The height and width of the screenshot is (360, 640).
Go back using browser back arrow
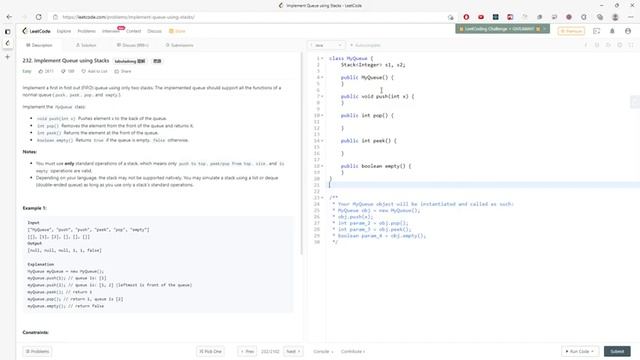(9, 17)
